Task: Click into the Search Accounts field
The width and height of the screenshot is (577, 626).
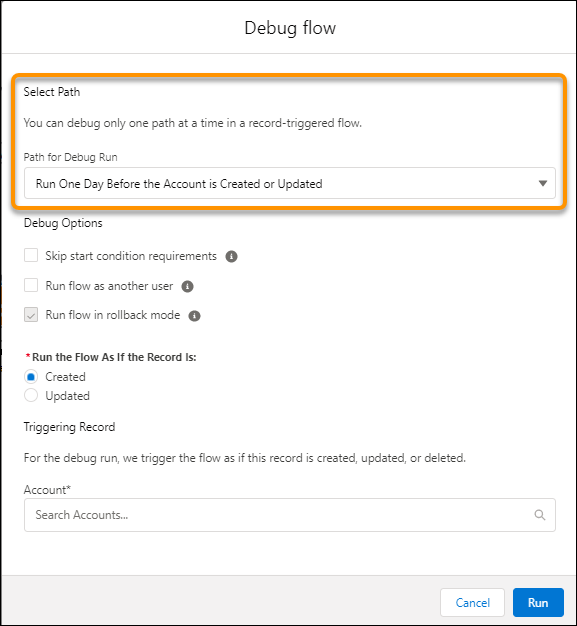Action: (x=289, y=515)
